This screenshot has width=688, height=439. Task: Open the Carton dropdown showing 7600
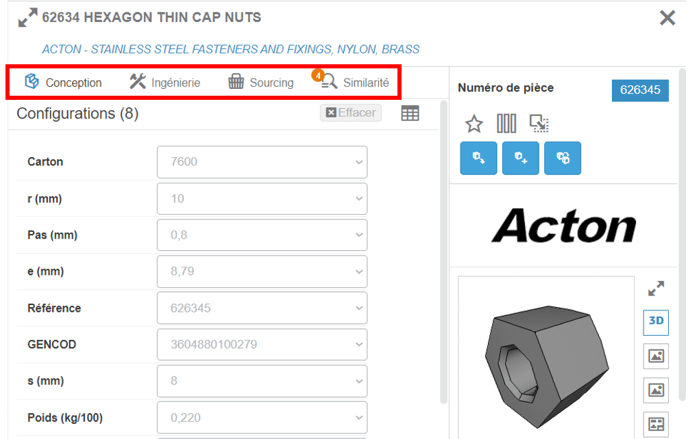click(262, 162)
